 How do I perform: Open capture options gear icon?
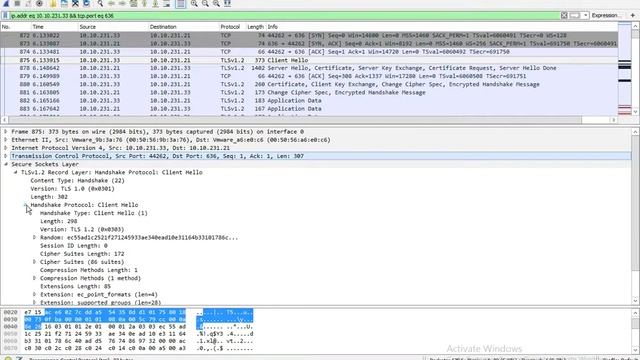click(39, 3)
